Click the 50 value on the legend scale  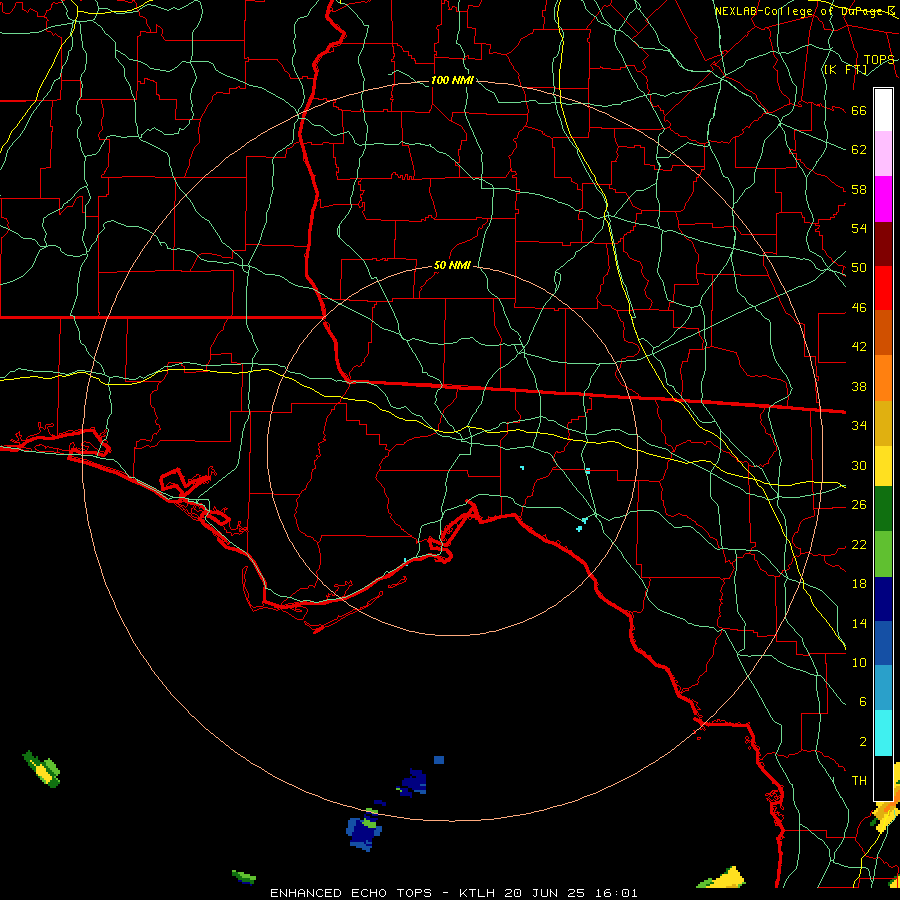[859, 268]
